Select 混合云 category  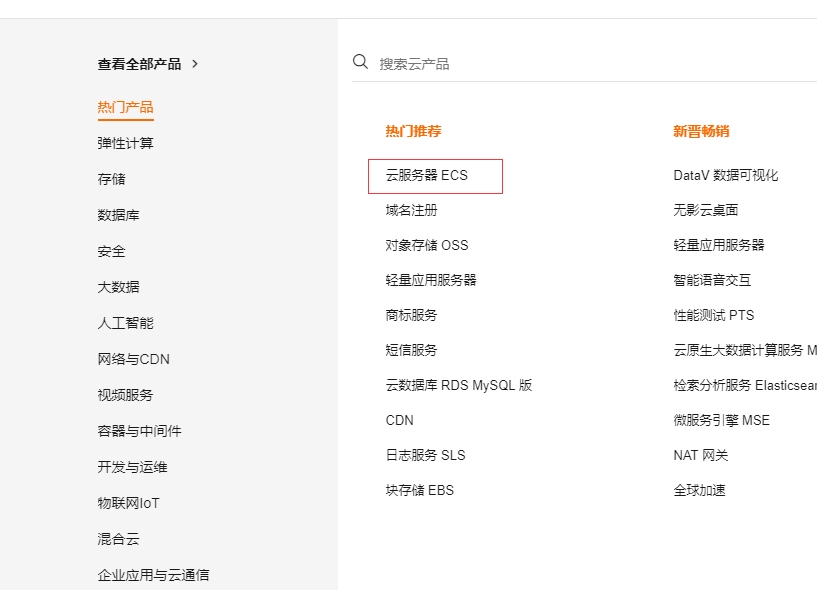(118, 539)
